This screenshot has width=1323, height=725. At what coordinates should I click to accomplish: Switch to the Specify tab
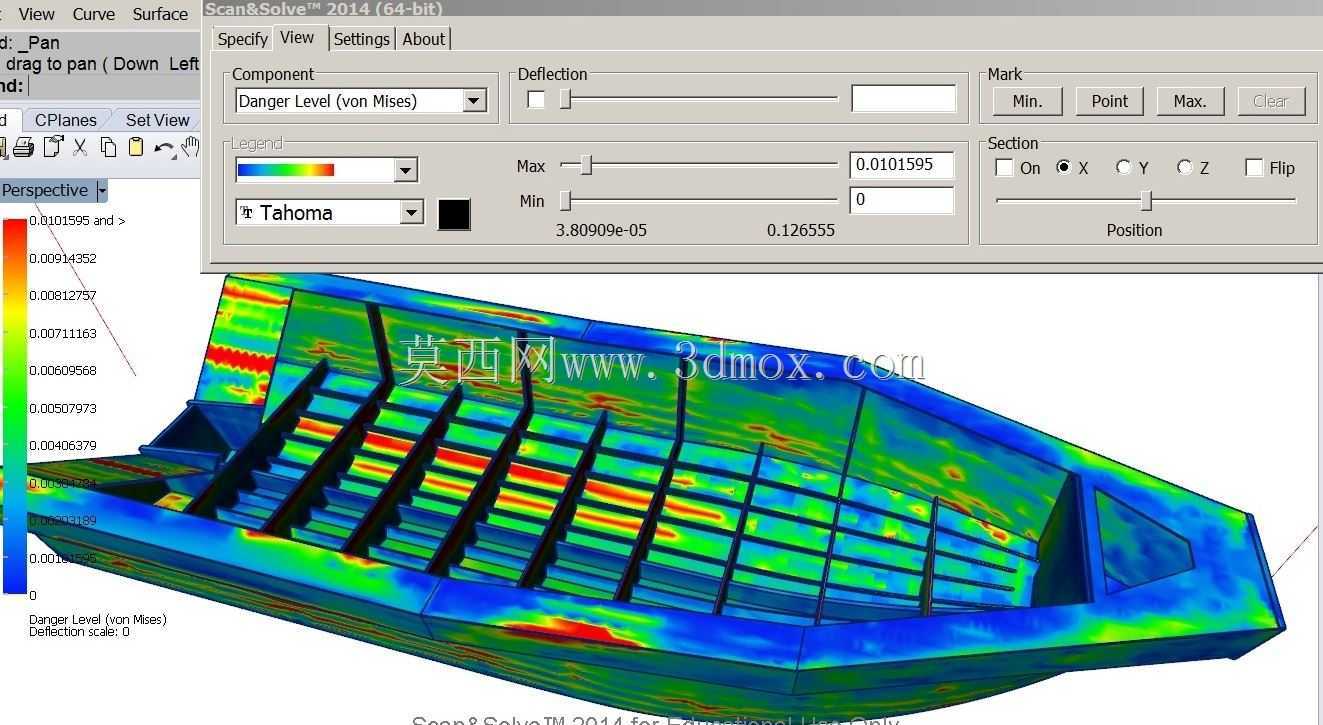(x=242, y=39)
